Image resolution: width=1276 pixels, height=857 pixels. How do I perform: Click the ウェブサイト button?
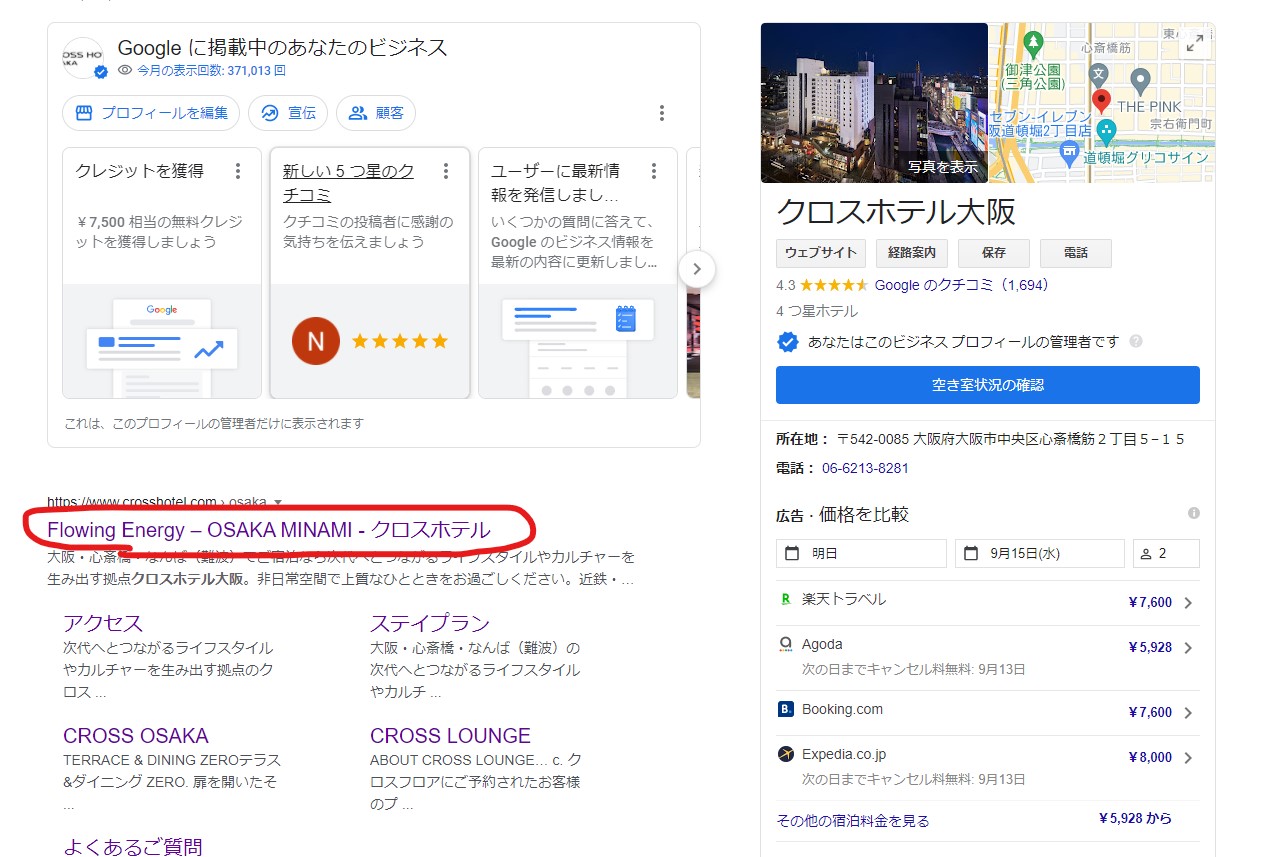point(821,253)
